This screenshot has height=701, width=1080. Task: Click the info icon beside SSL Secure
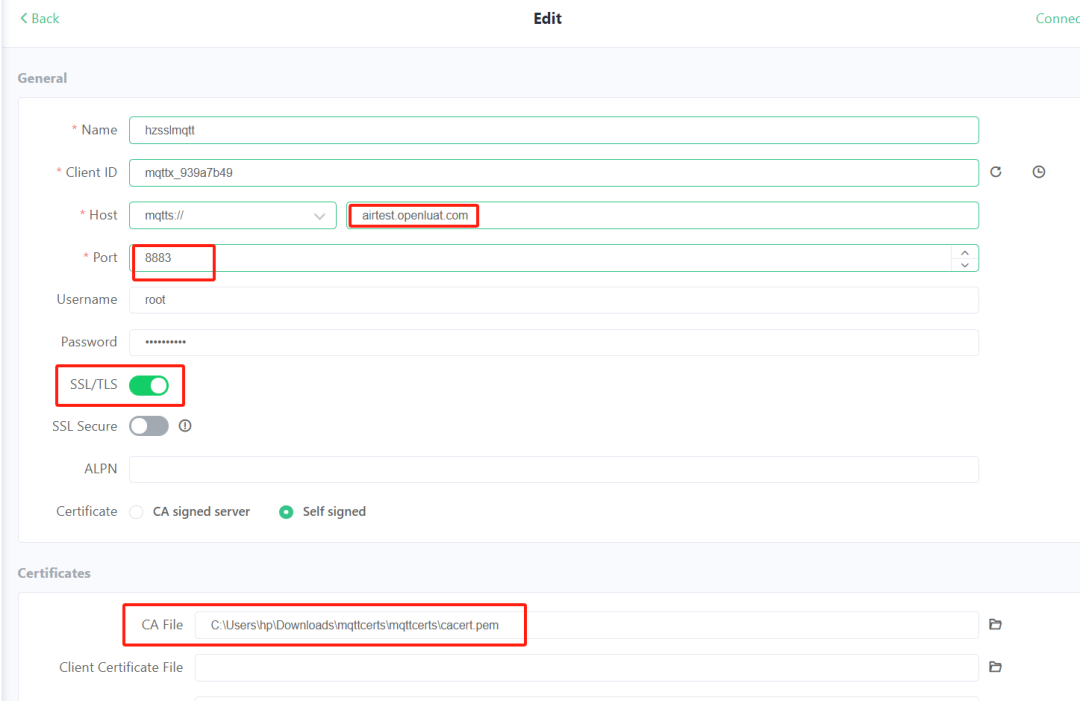[185, 426]
